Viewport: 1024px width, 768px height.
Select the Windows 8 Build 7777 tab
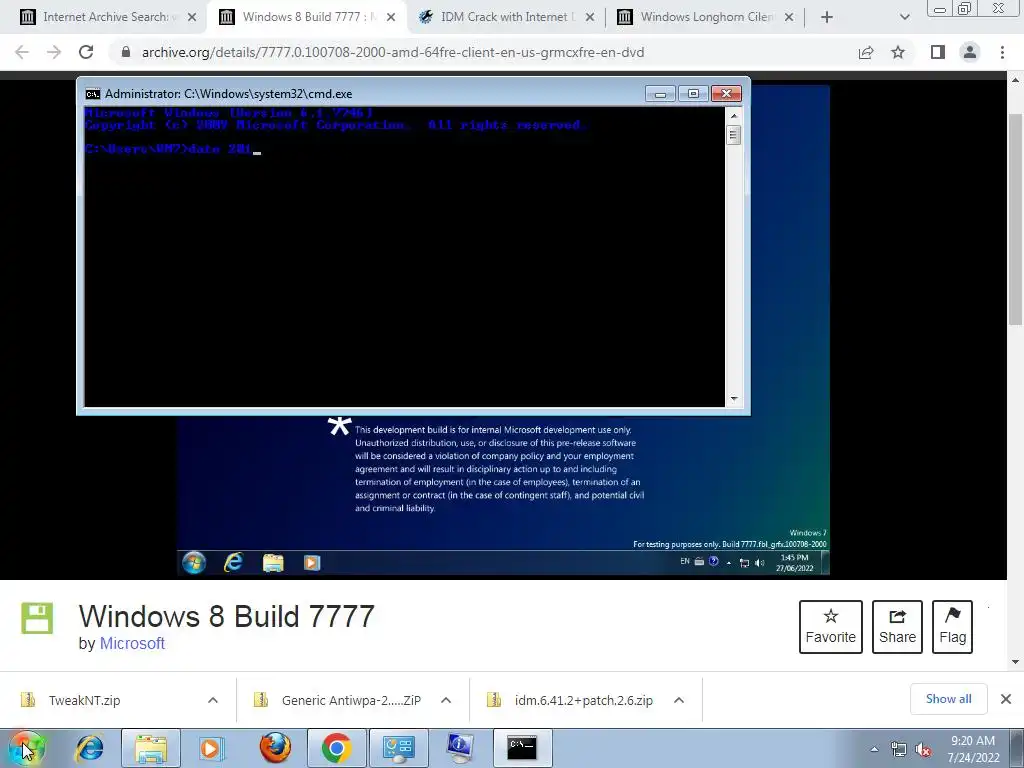[307, 17]
